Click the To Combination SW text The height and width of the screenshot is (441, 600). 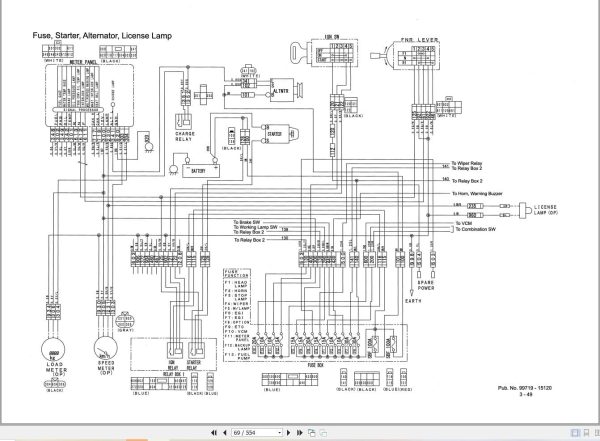tap(475, 229)
